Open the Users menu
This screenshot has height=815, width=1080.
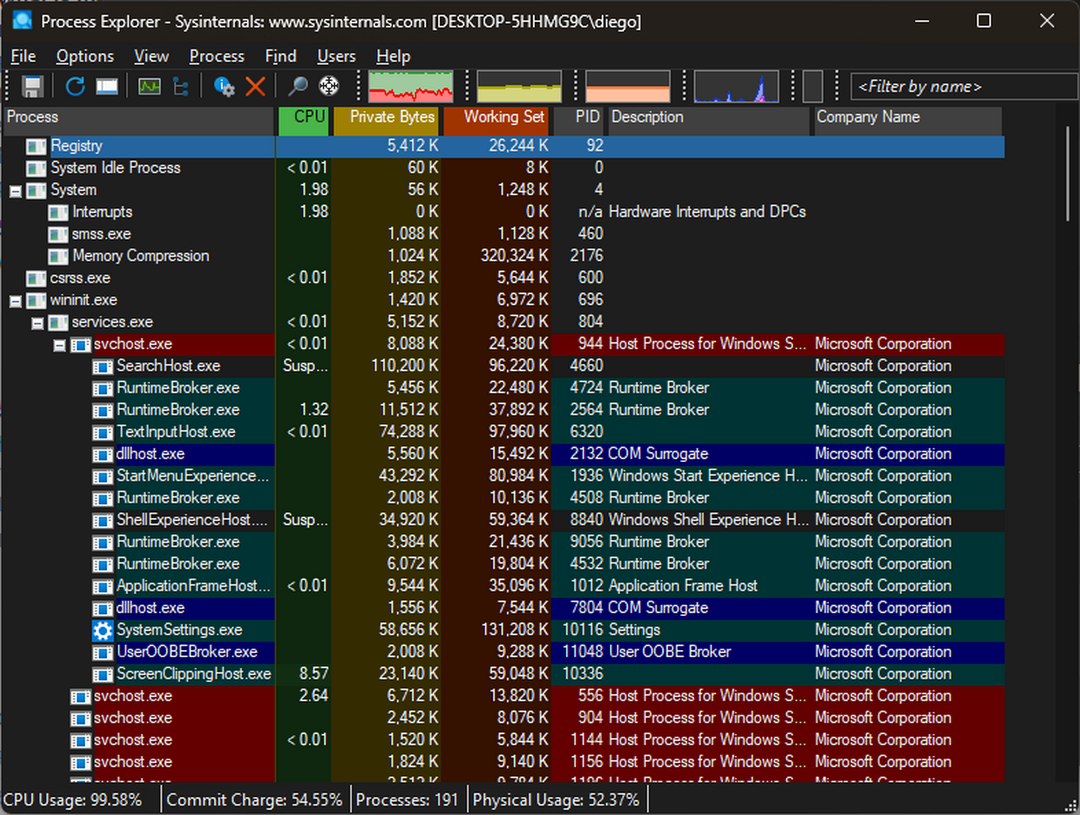[336, 56]
